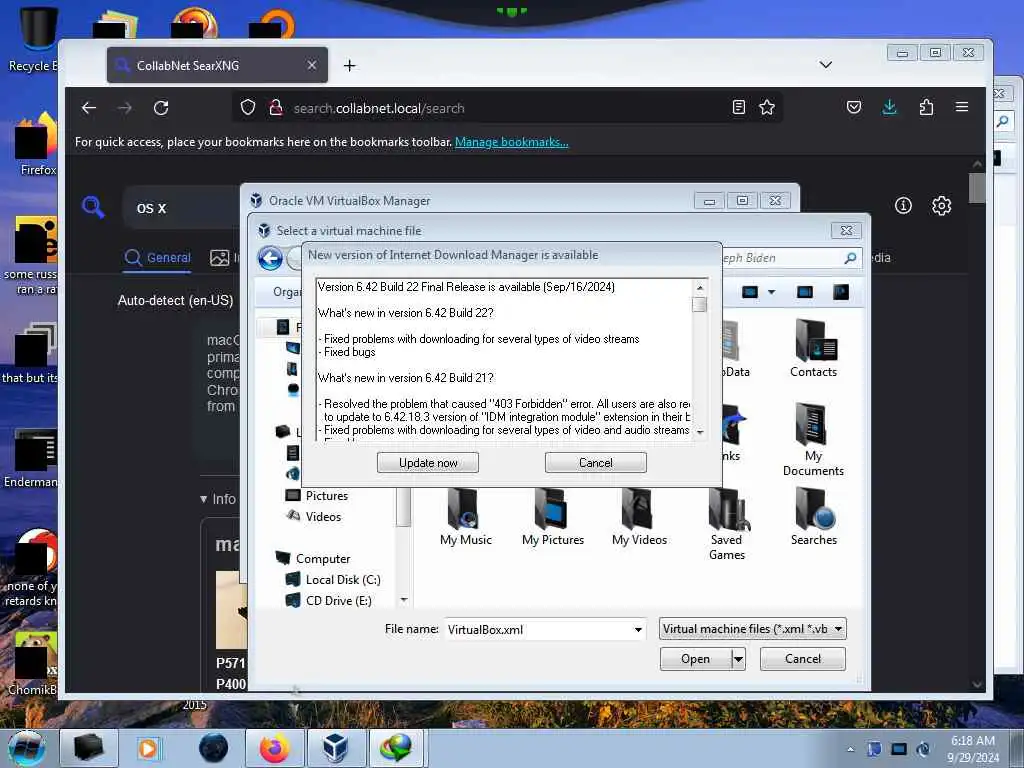The width and height of the screenshot is (1024, 768).
Task: Click Open in virtual machine file dialog
Action: (x=696, y=658)
